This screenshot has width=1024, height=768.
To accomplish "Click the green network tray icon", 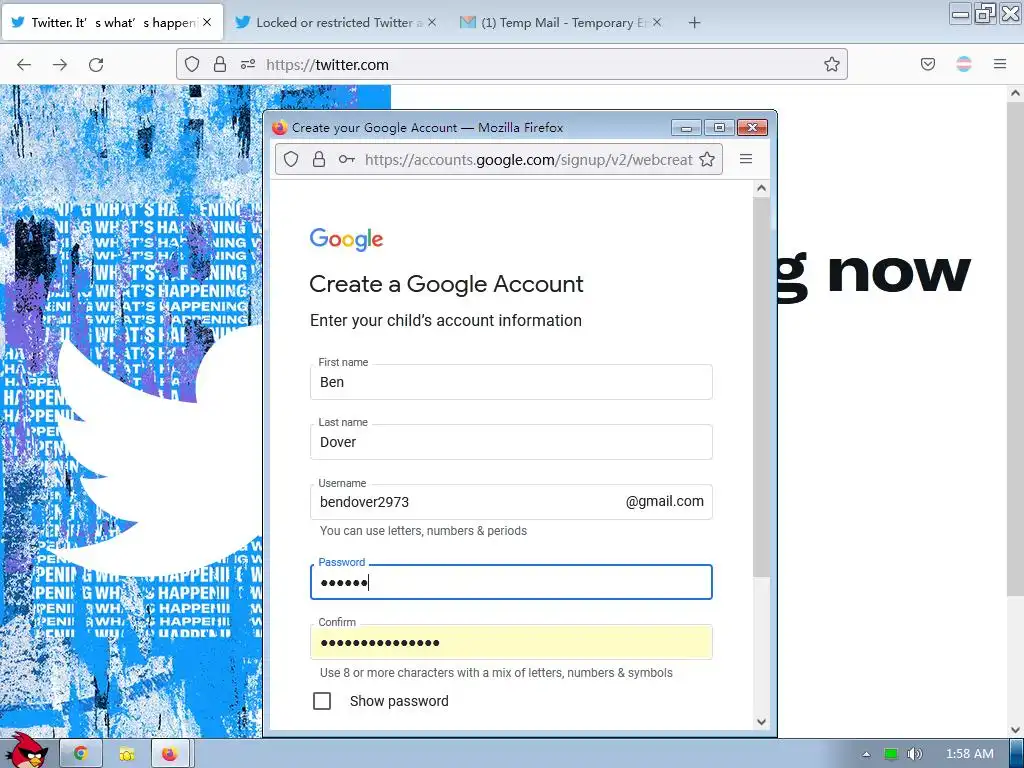I will point(891,754).
